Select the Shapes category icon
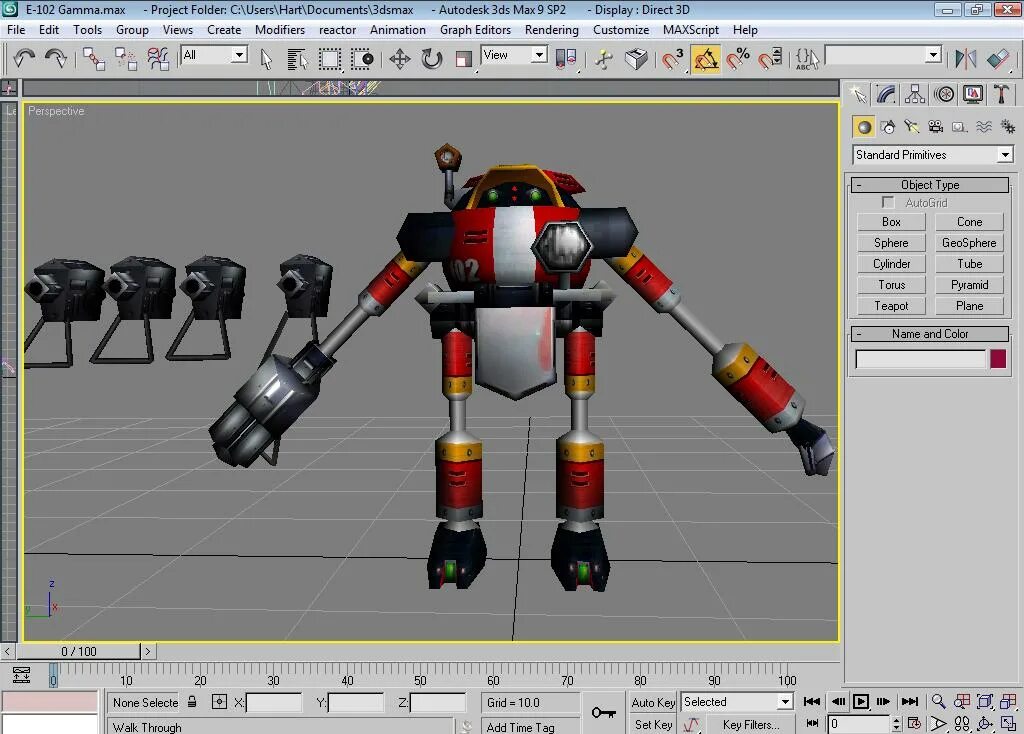 pos(888,127)
